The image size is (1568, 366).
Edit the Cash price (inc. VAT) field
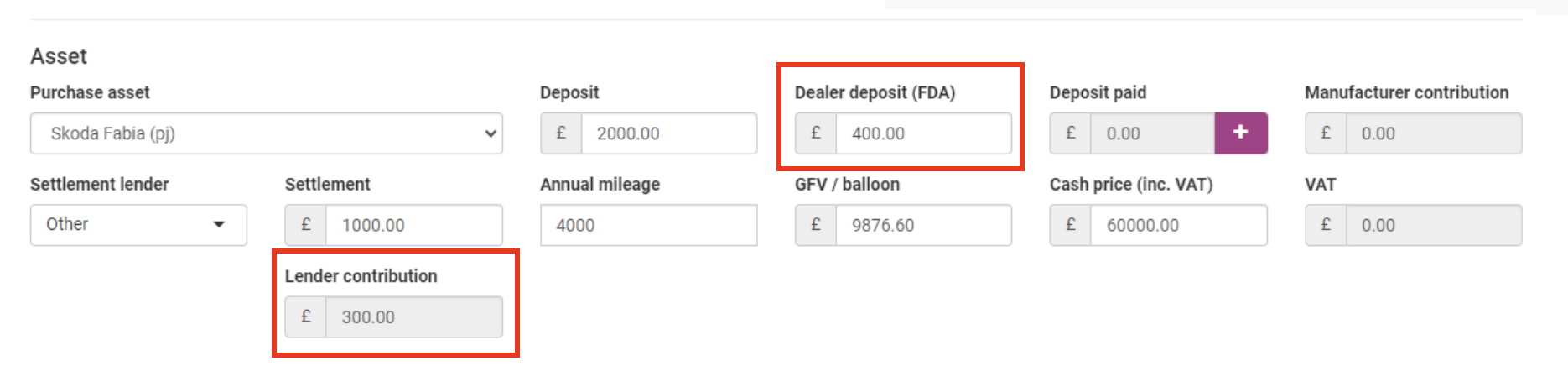[x=1178, y=225]
